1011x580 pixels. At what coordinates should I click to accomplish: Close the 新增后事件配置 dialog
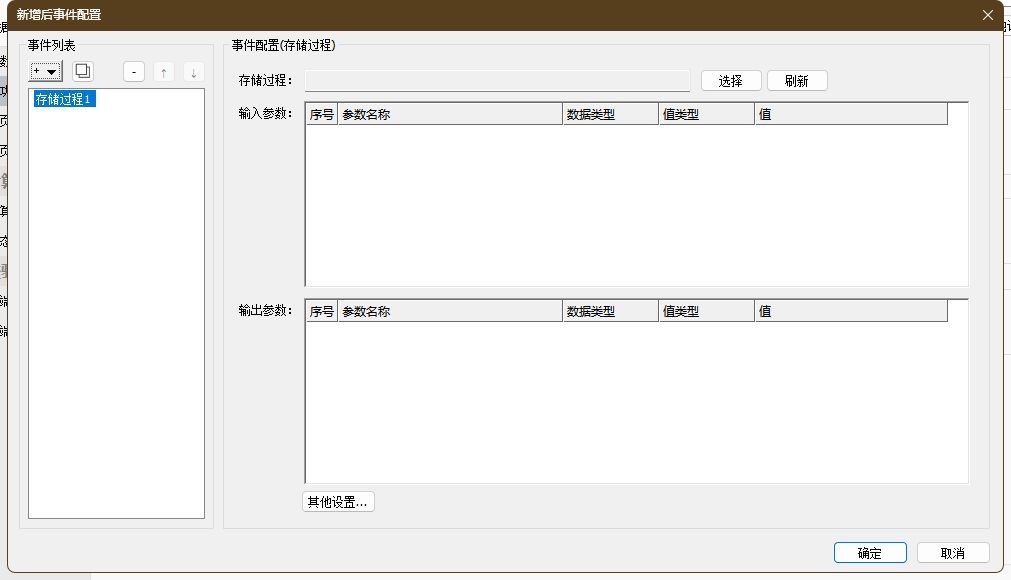point(988,15)
